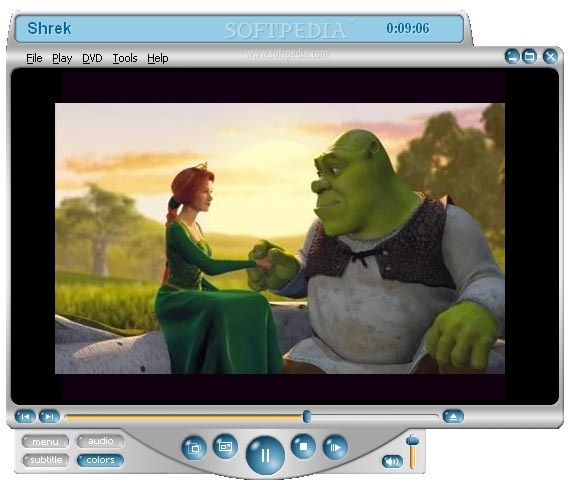The height and width of the screenshot is (483, 576).
Task: Click the Shrek title display
Action: pyautogui.click(x=49, y=28)
